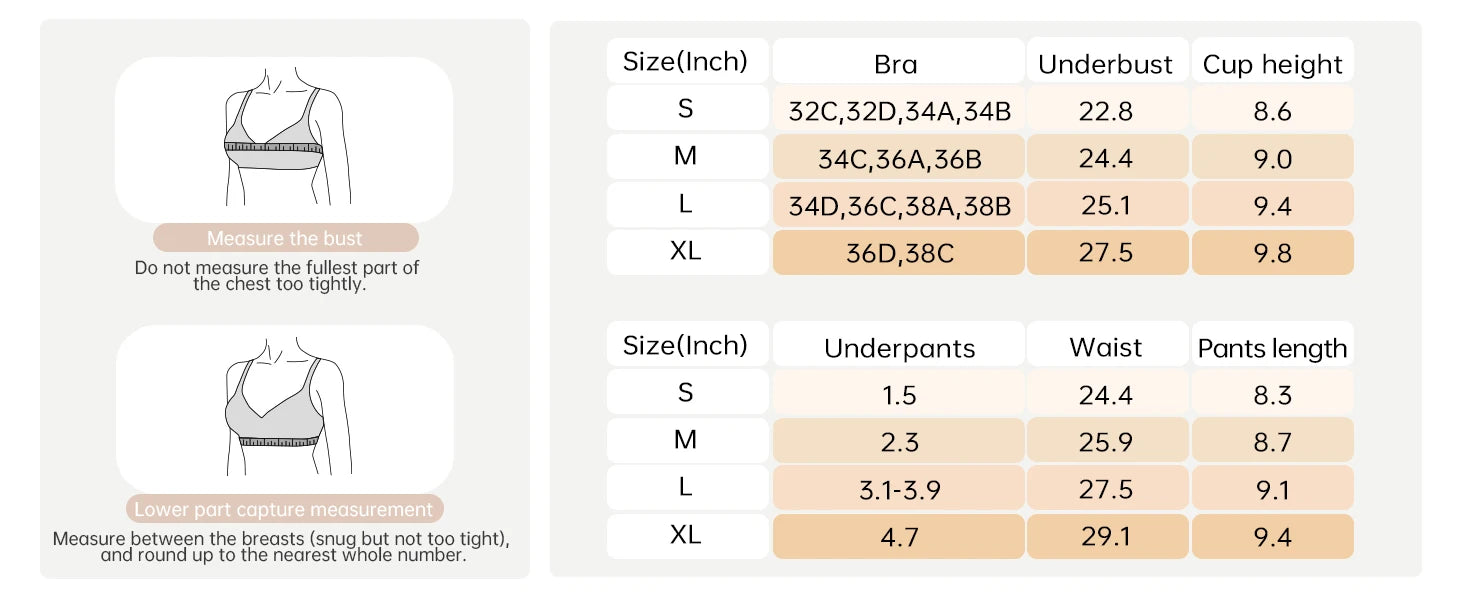The height and width of the screenshot is (600, 1464).
Task: Select the 'Measure the bust' label
Action: (285, 238)
